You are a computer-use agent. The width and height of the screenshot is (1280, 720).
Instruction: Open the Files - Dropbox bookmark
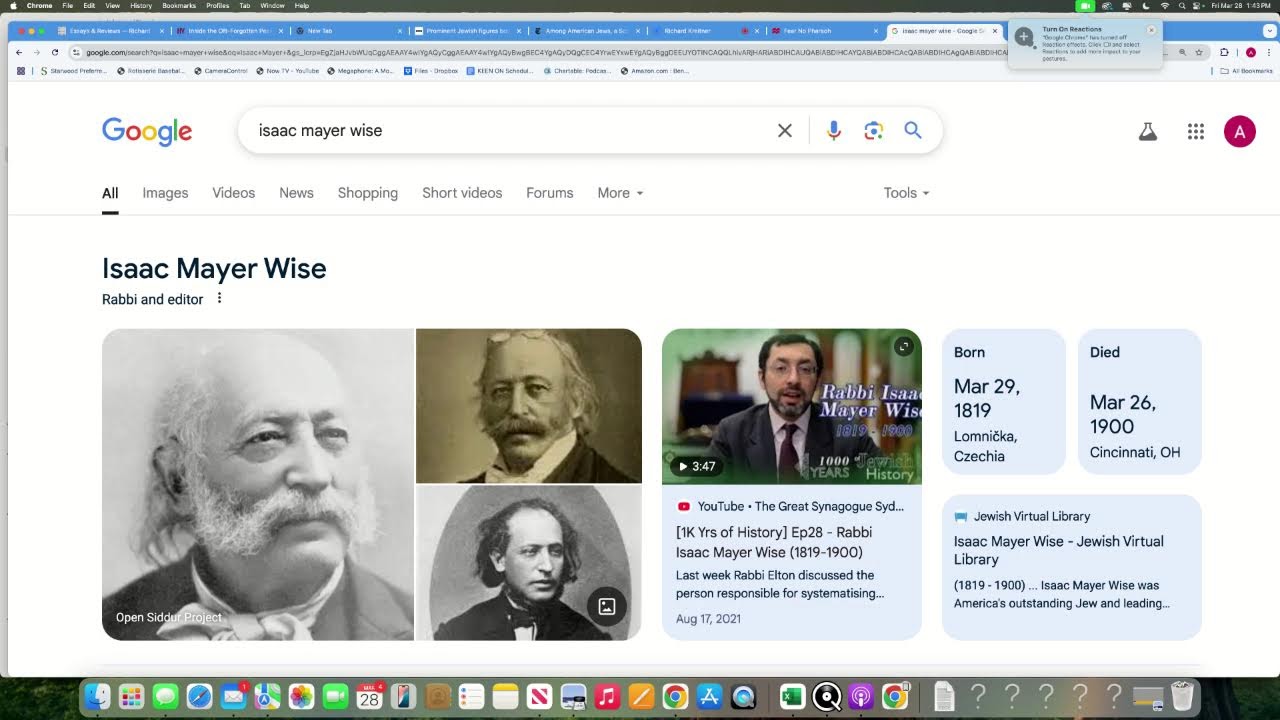(x=430, y=71)
